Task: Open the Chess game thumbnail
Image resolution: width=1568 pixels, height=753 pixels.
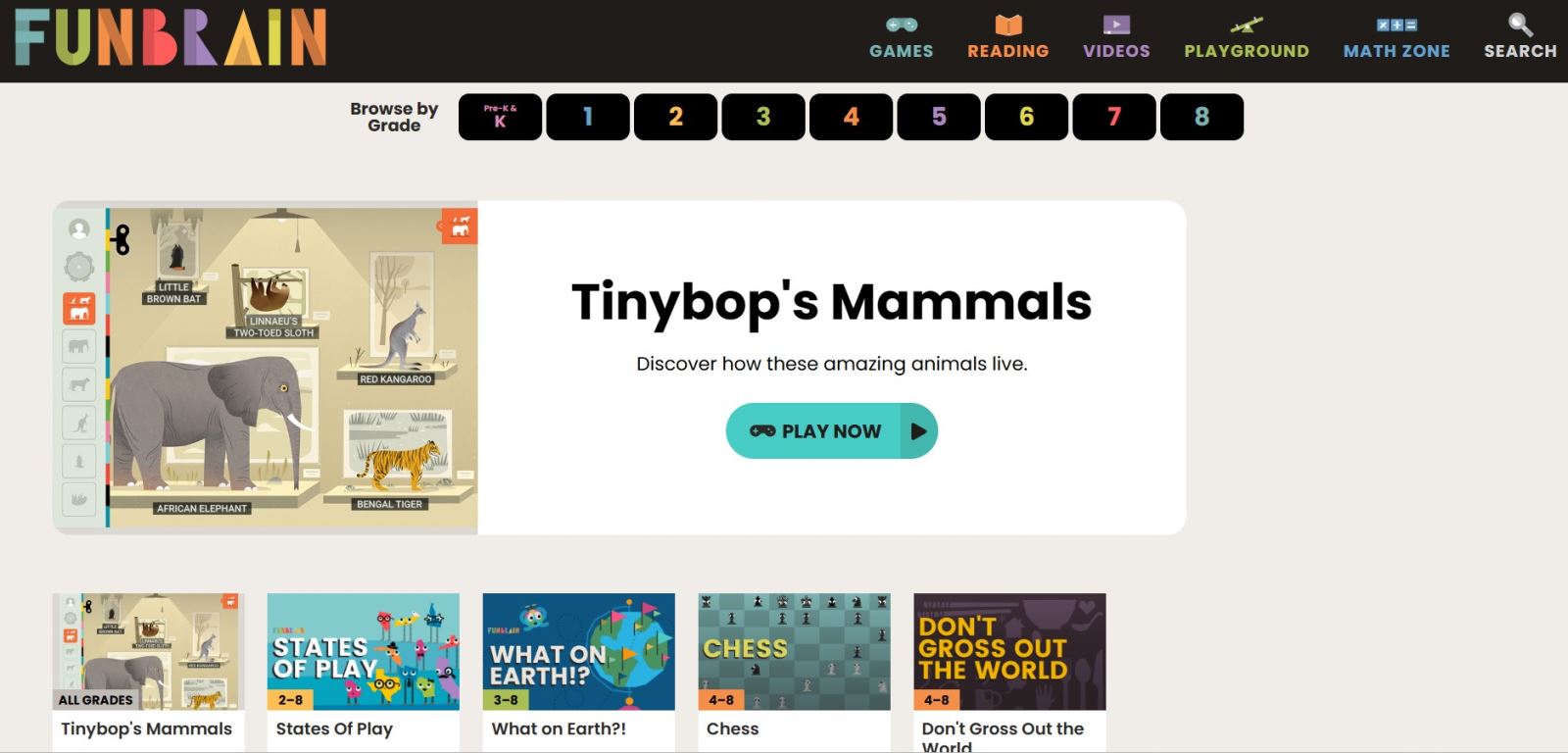Action: [794, 651]
